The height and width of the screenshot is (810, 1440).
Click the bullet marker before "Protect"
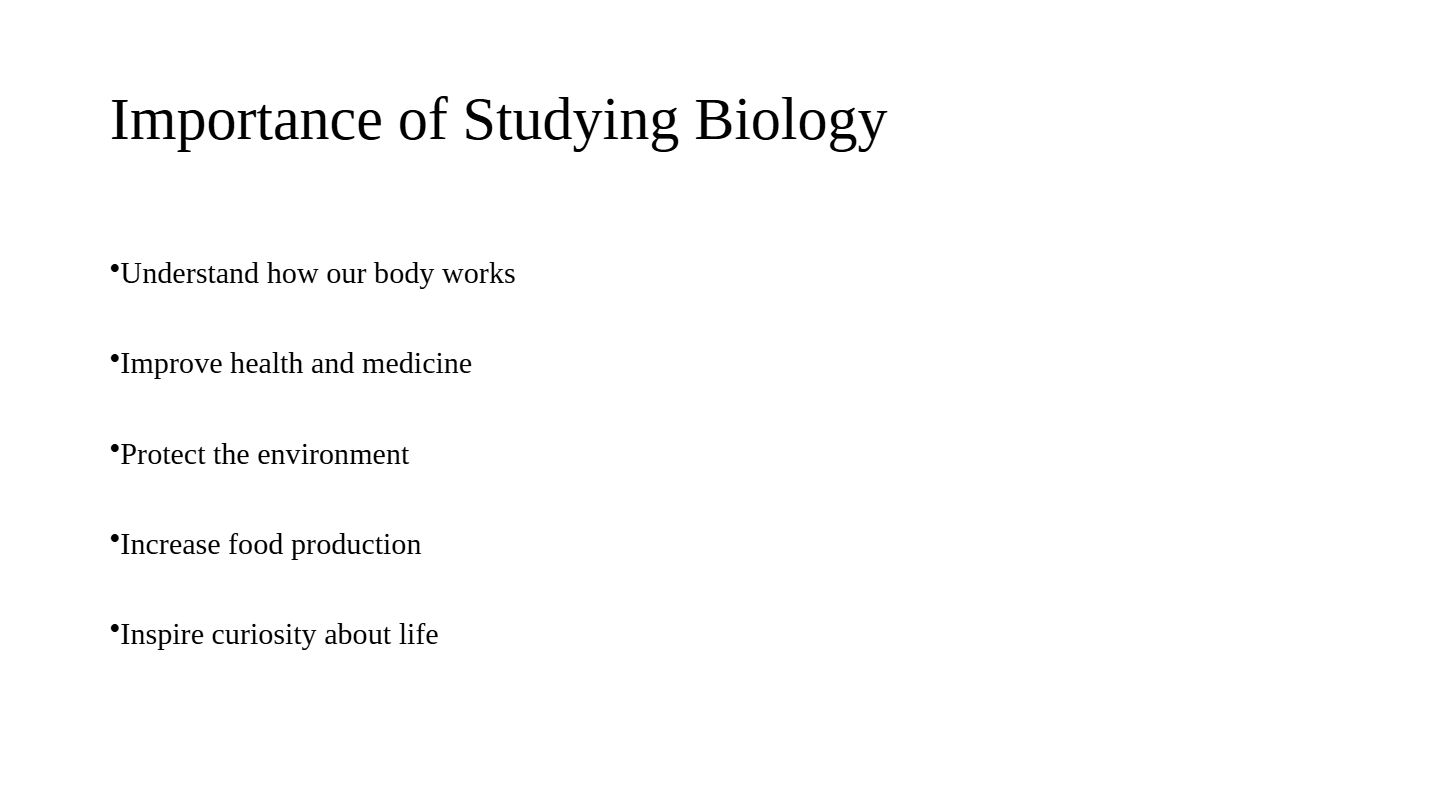point(115,448)
